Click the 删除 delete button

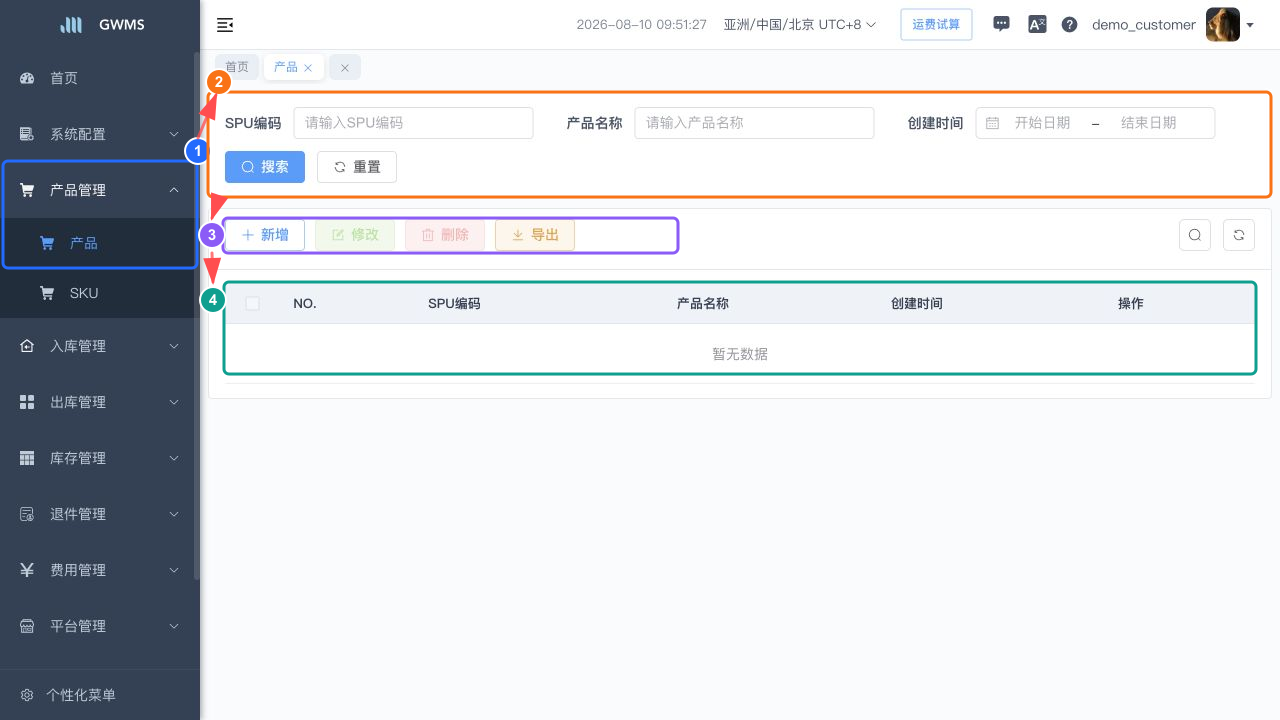[x=445, y=235]
